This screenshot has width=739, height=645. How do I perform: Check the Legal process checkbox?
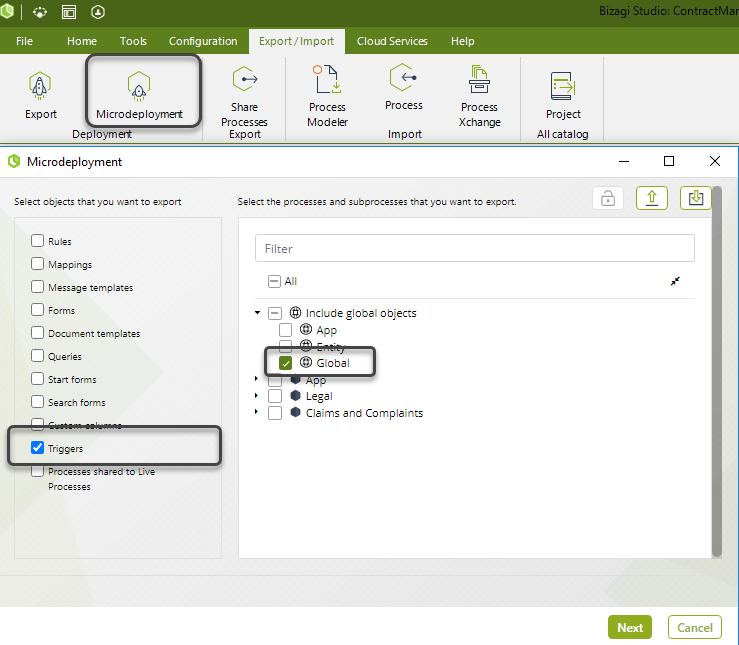[x=275, y=396]
